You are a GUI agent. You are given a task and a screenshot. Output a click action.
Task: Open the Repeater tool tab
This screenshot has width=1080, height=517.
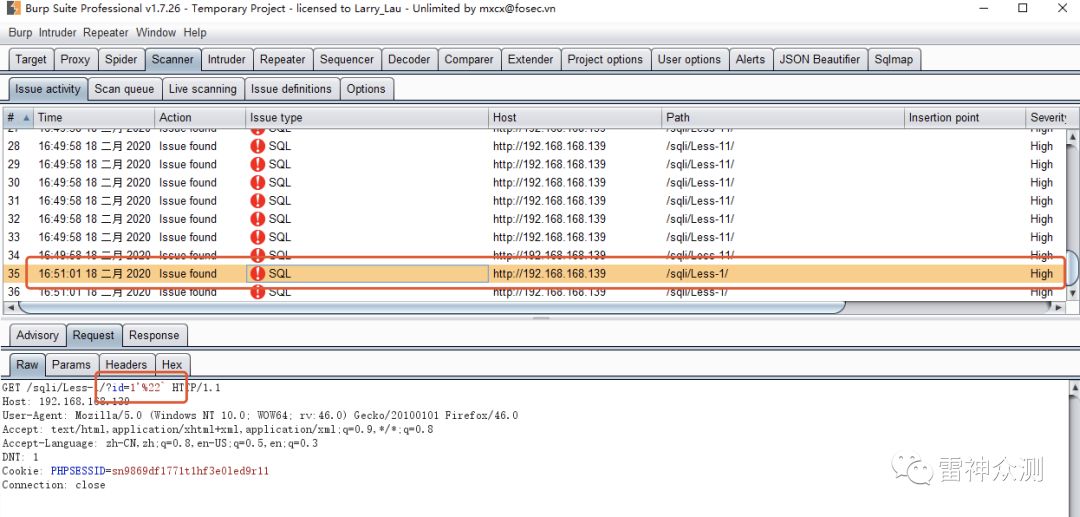(282, 59)
